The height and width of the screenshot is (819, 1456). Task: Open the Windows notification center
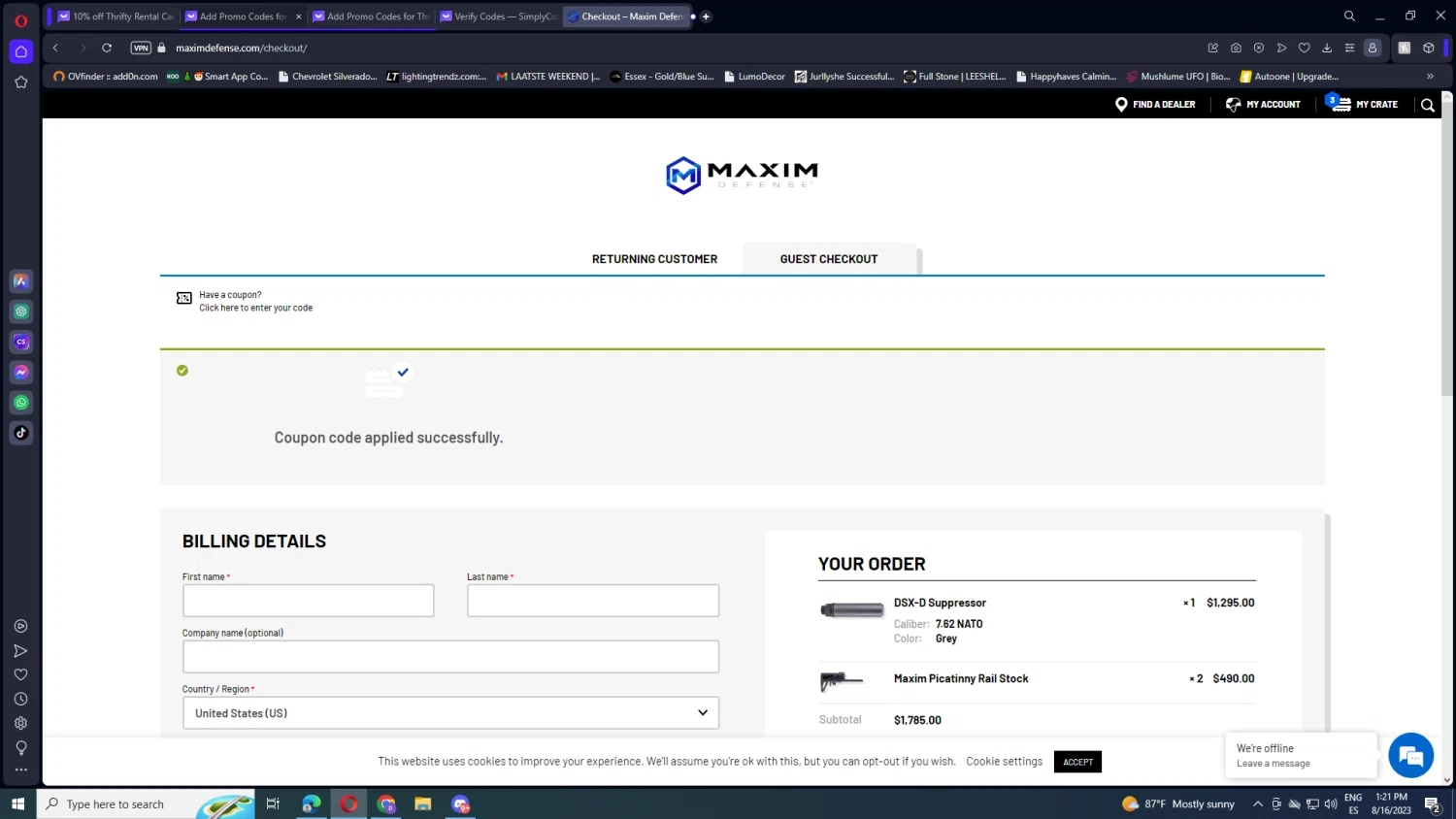[1432, 803]
